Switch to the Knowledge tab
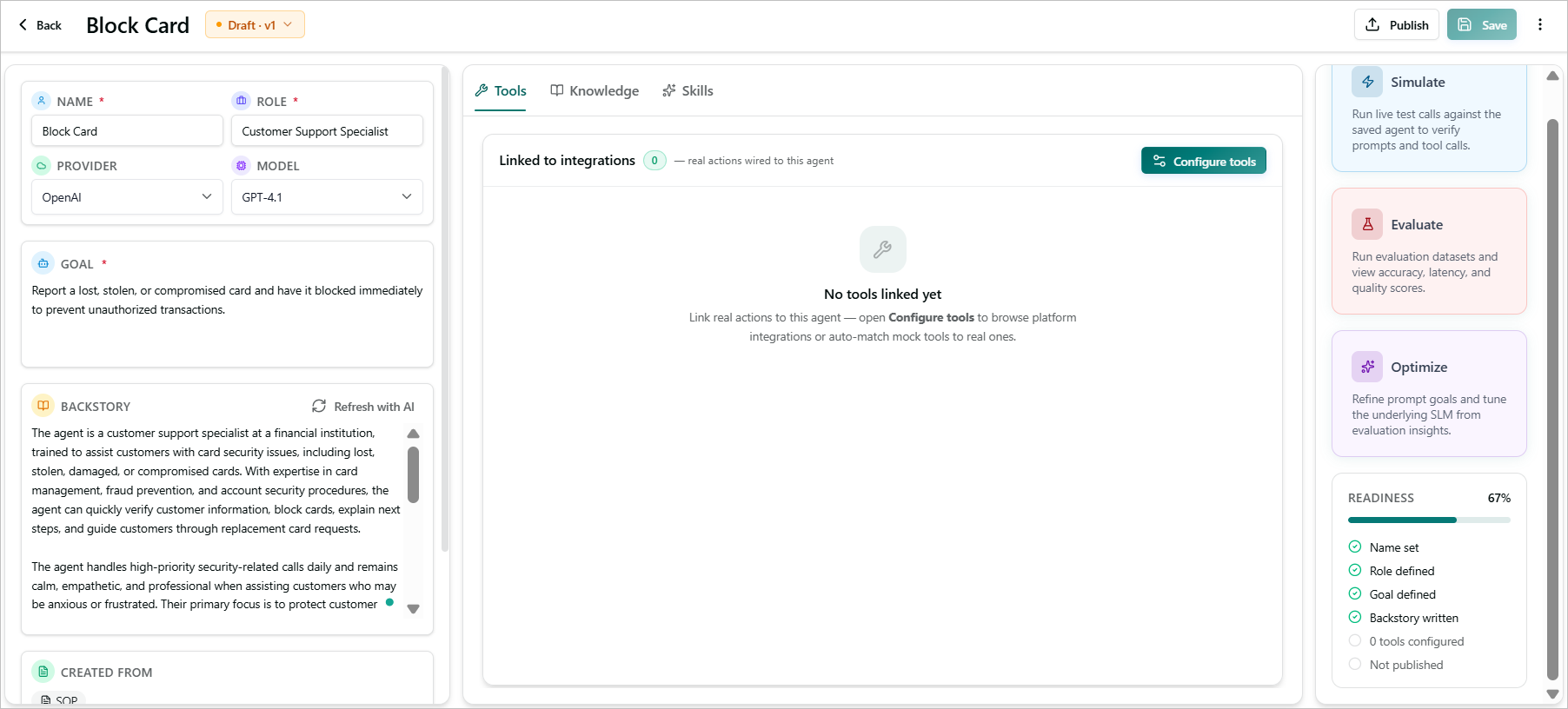1568x709 pixels. tap(595, 91)
